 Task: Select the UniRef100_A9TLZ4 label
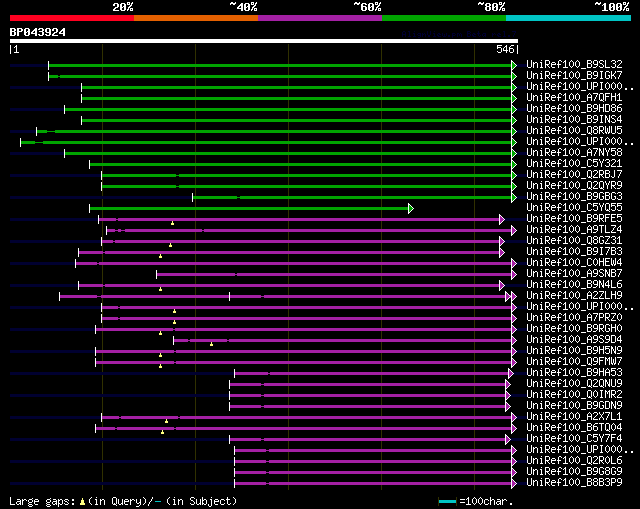574,230
